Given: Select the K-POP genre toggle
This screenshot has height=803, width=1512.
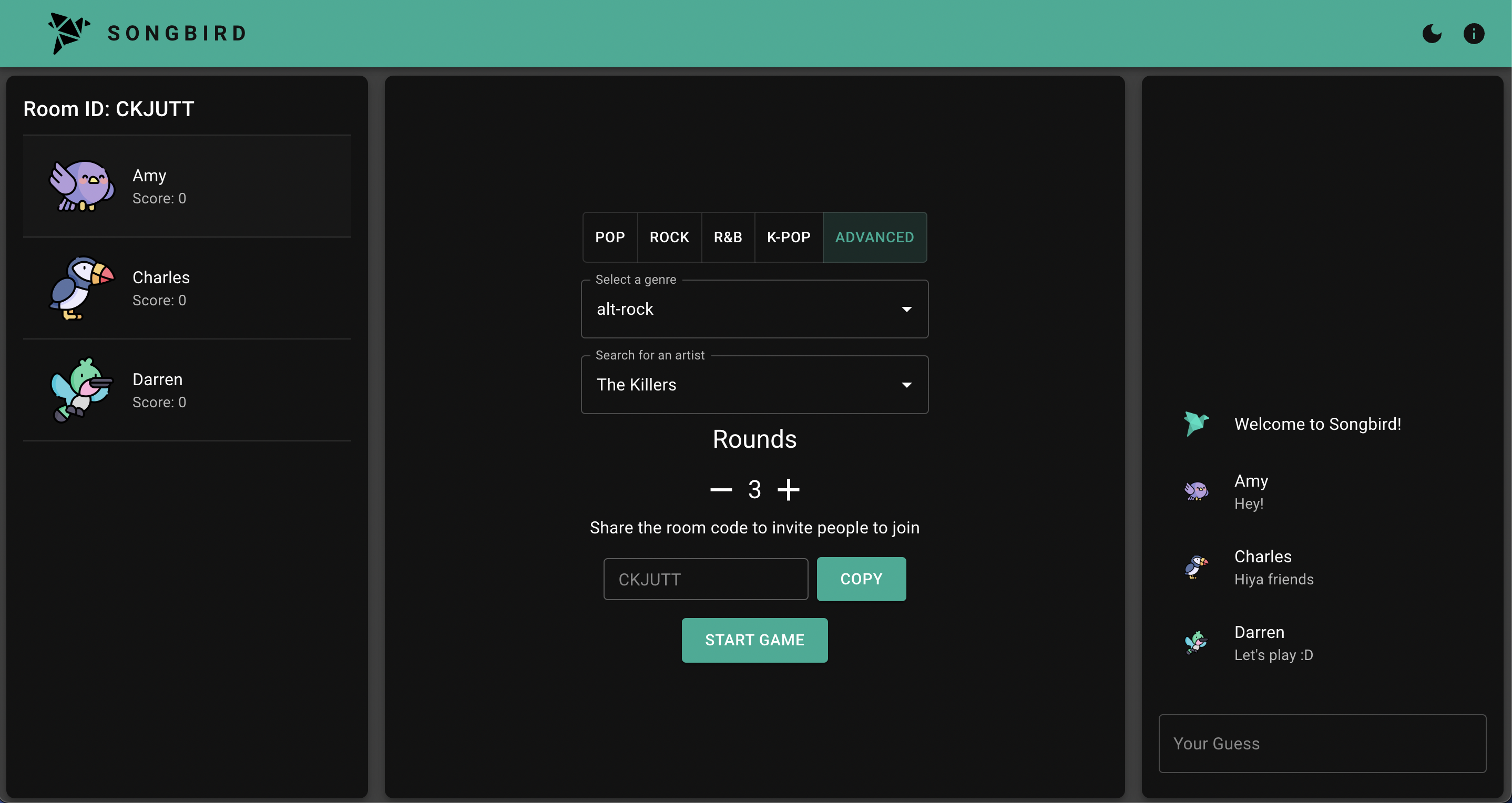Looking at the screenshot, I should [x=788, y=237].
